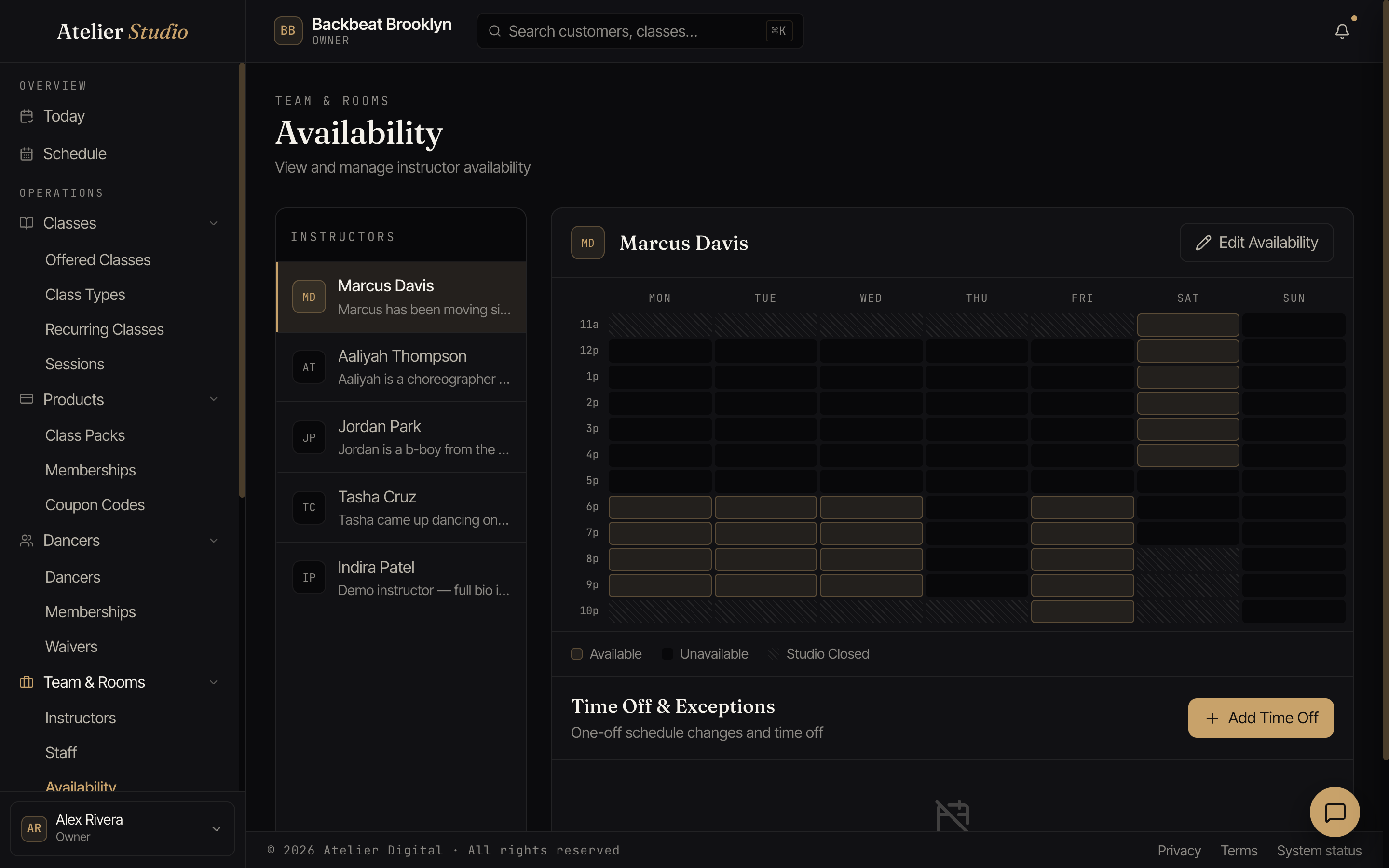Click Add Time Off button
Screen dimensions: 1389x868
(1260, 718)
